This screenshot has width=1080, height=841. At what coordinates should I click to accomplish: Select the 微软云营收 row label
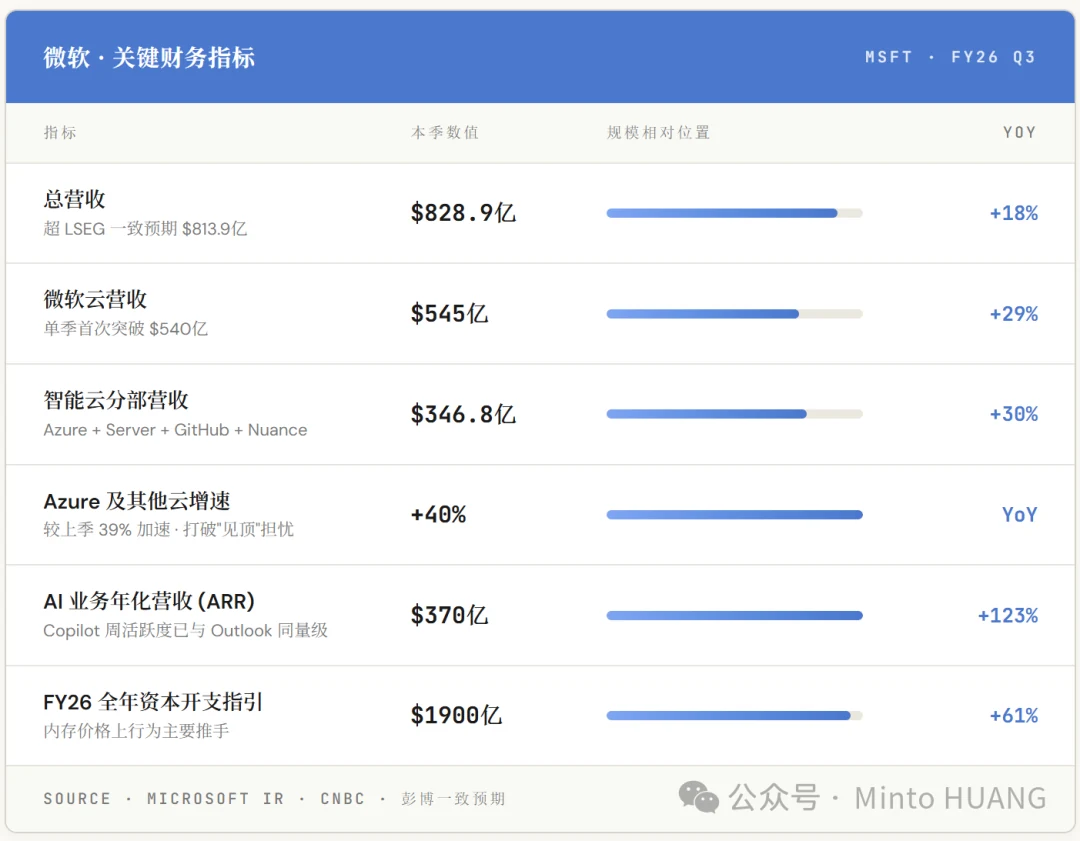pos(95,300)
